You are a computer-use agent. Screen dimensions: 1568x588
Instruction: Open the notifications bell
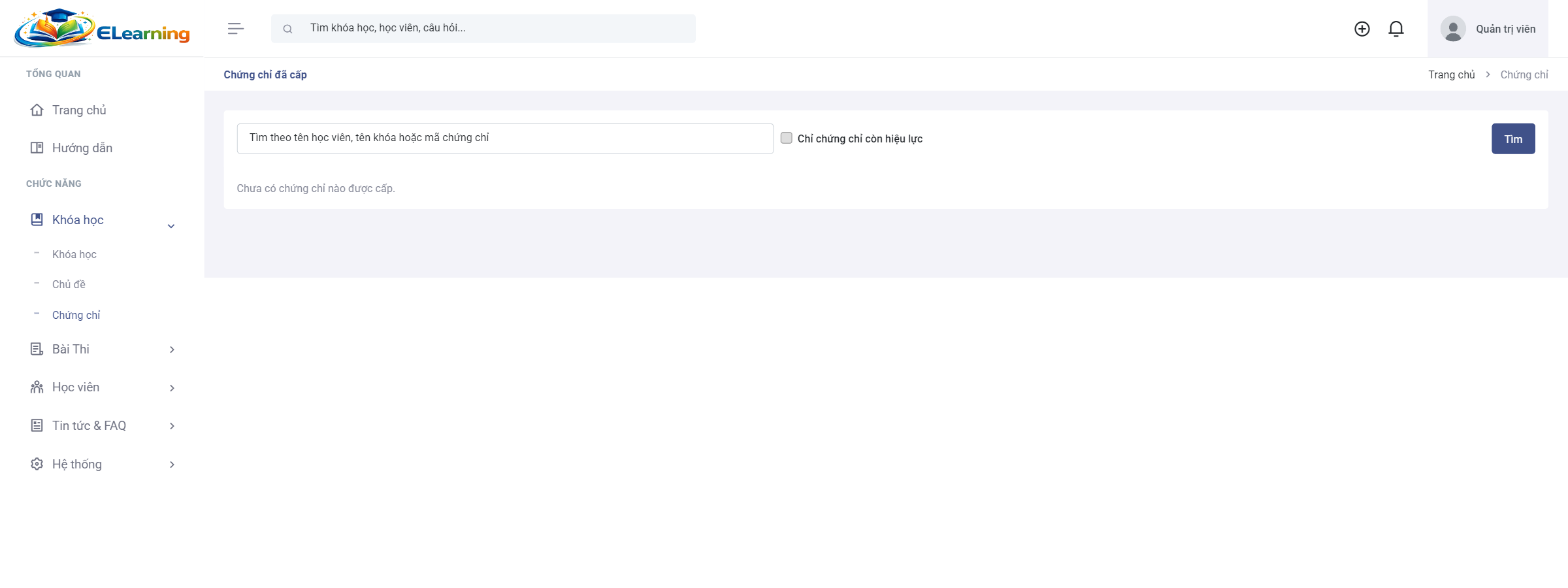pos(1396,29)
